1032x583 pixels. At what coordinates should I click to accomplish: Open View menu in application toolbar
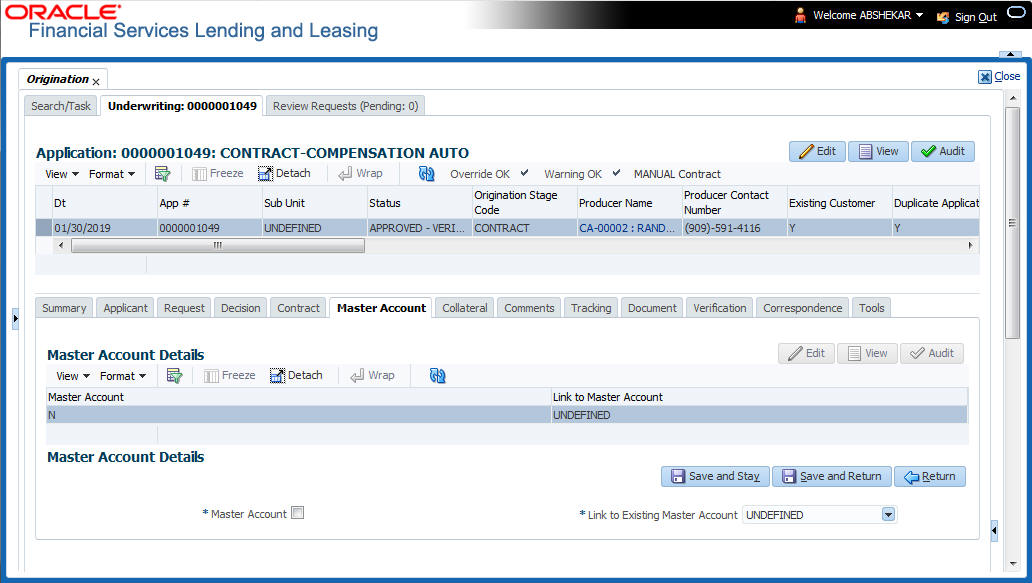(62, 174)
